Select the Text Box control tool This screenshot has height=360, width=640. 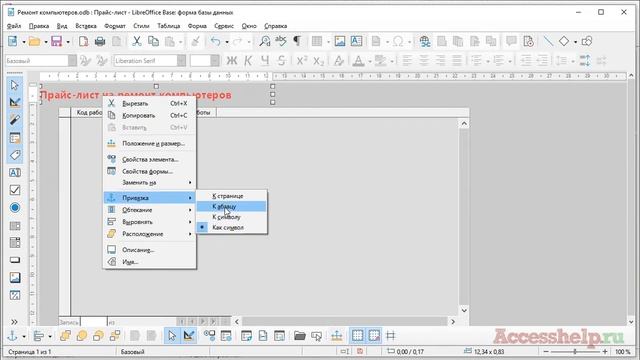pos(15,173)
